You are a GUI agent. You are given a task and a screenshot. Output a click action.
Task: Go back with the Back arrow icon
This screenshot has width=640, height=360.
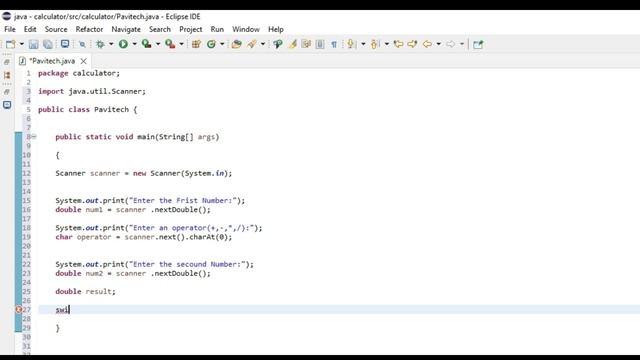(427, 44)
